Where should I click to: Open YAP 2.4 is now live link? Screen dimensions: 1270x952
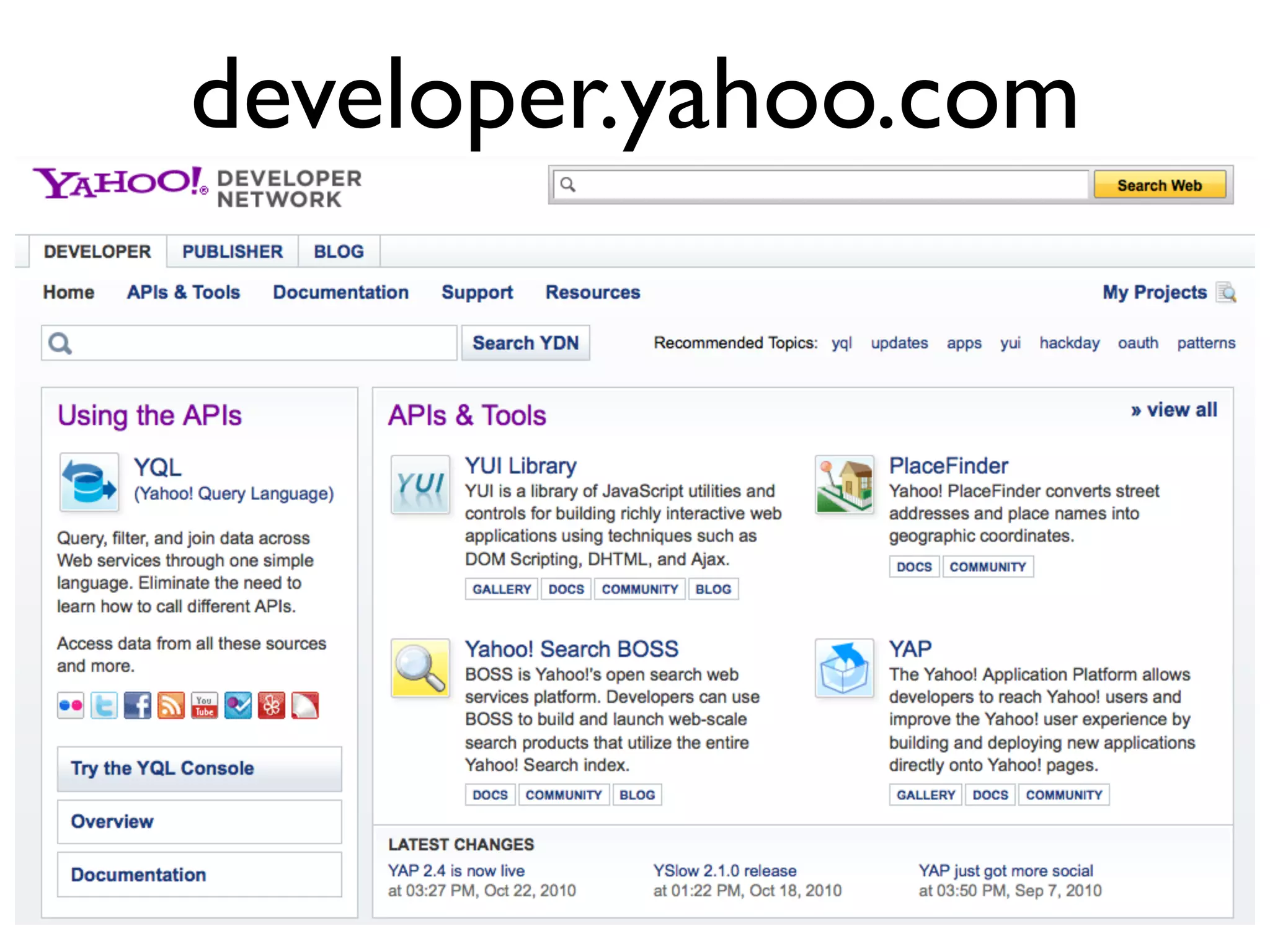(x=456, y=871)
